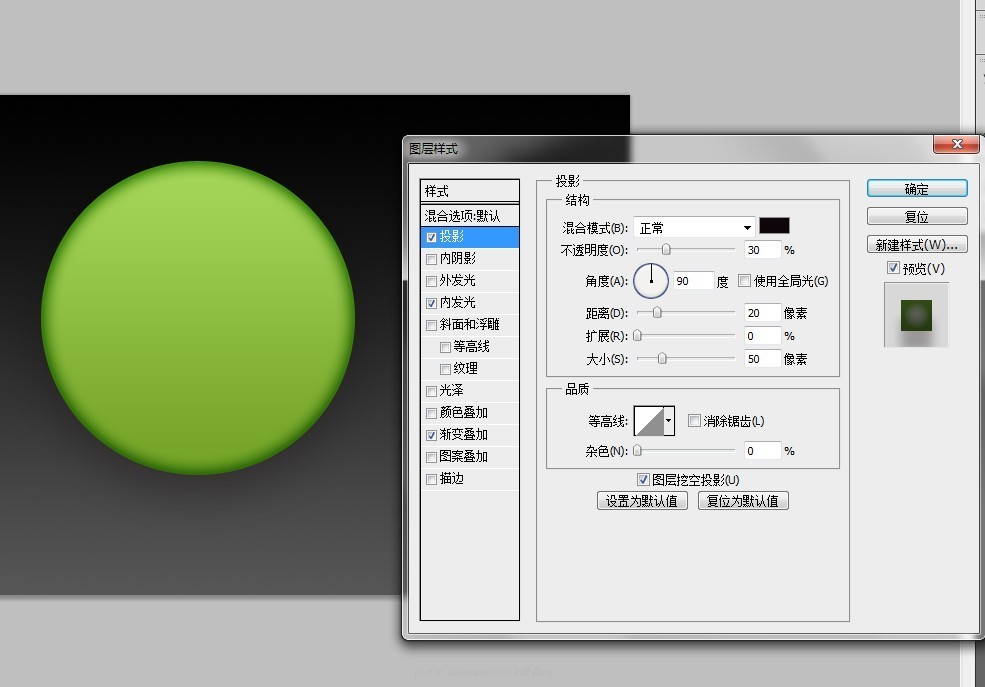Select the 图案叠加 (Pattern Overlay) style
985x687 pixels.
tap(460, 456)
